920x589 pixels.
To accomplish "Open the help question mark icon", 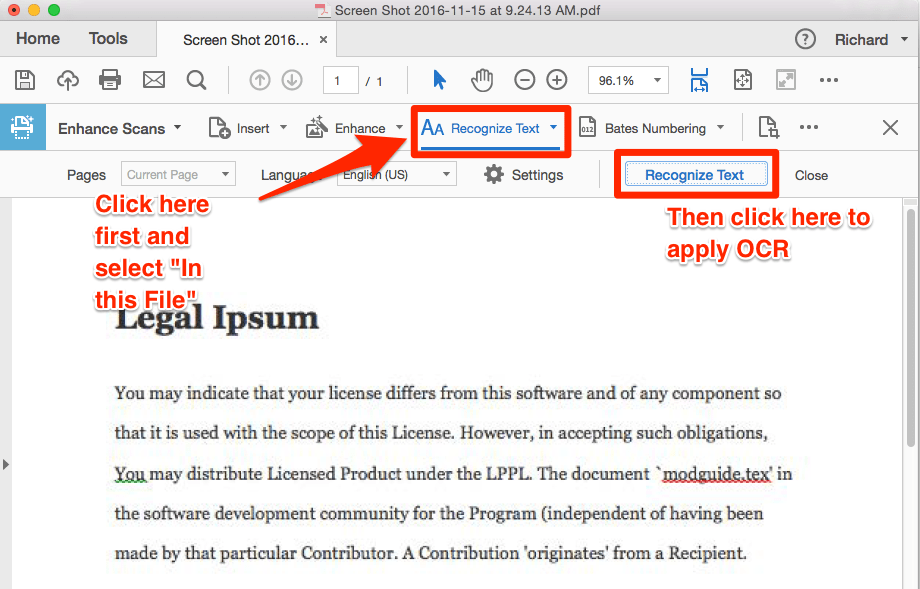I will pos(805,39).
